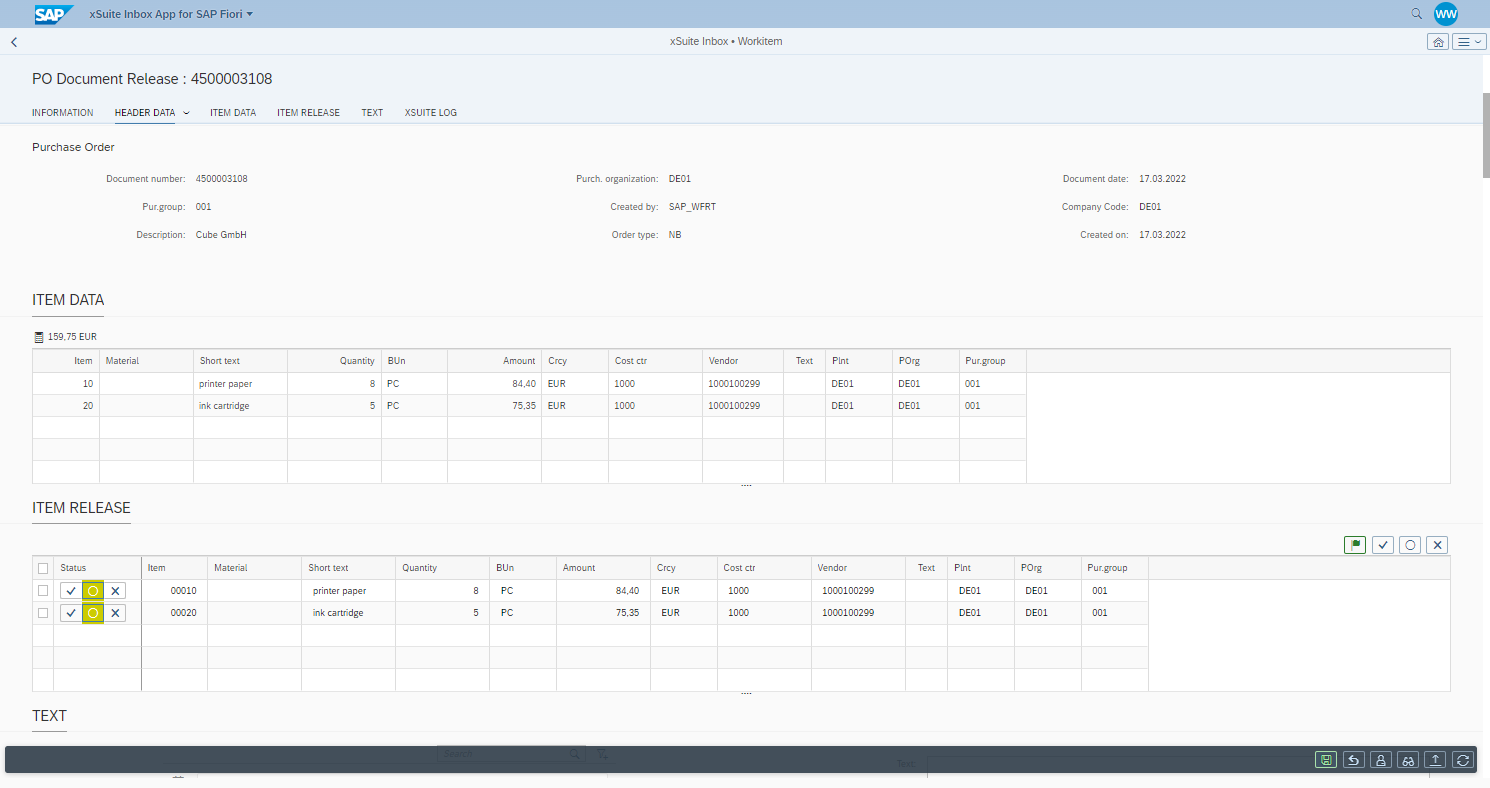Screen dimensions: 1490x788
Task: Reject item 00020 with its X status button
Action: [116, 613]
